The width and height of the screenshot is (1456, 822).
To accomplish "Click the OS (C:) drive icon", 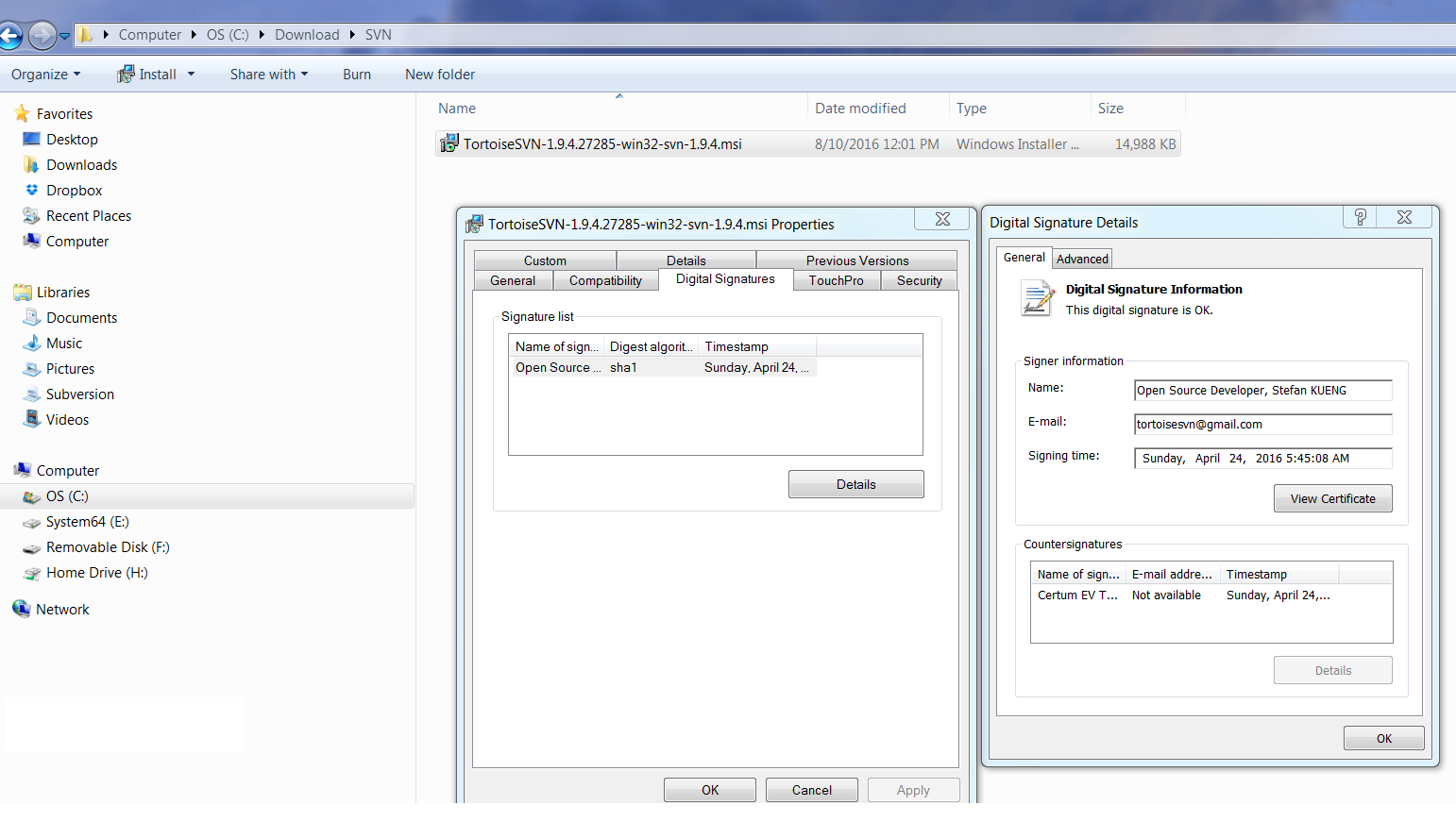I will [x=31, y=496].
